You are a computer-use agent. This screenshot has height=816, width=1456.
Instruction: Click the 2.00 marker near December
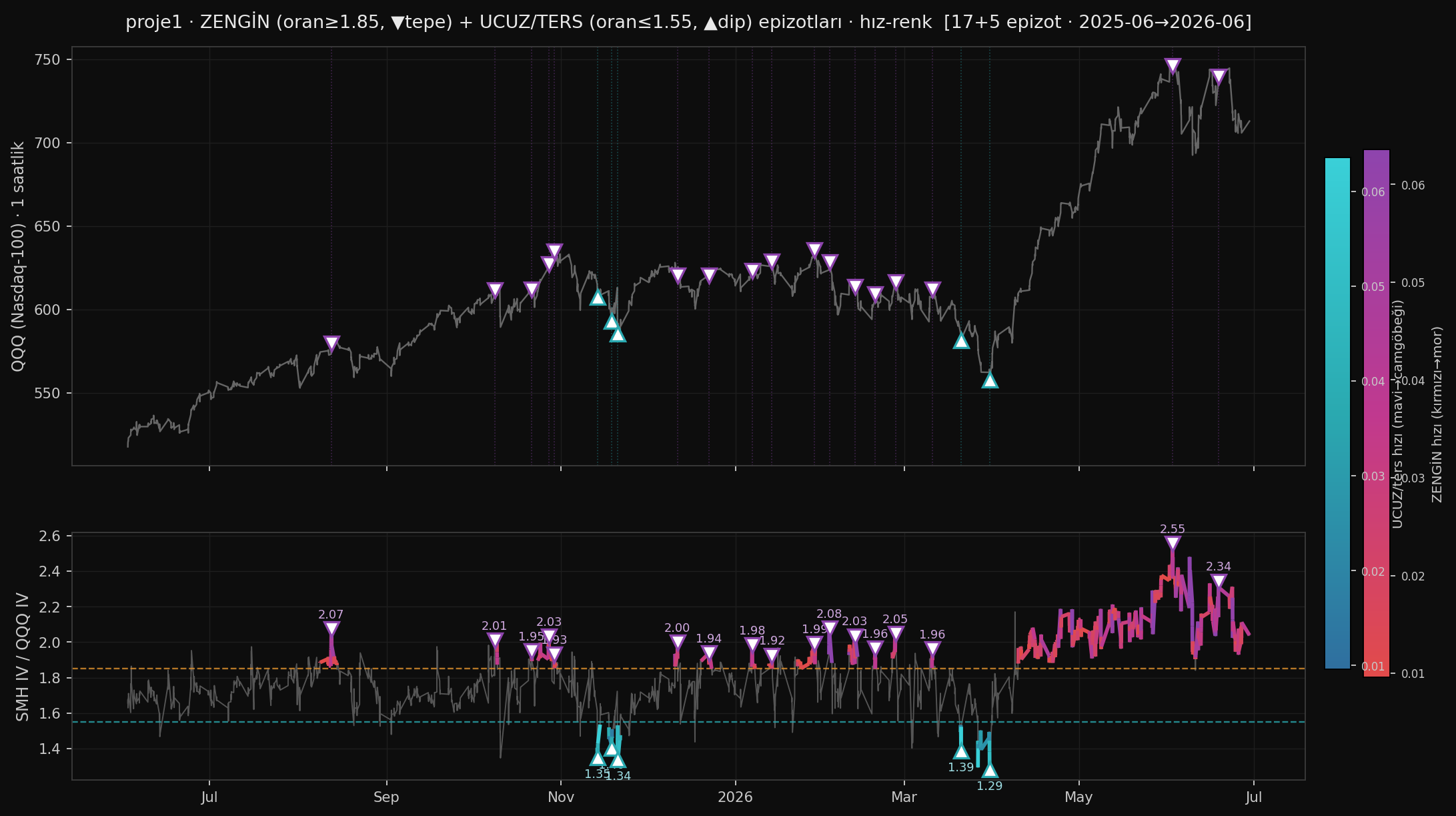(x=678, y=642)
